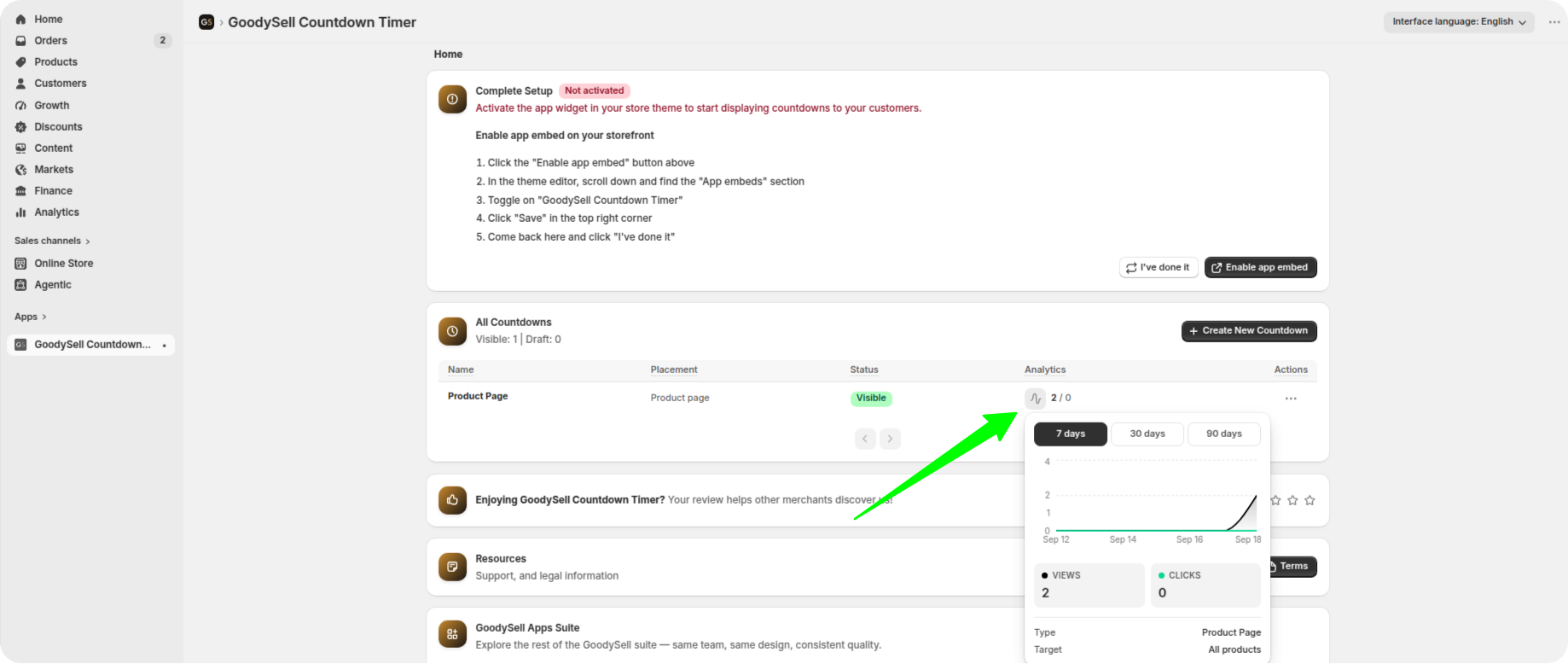Viewport: 1568px width, 670px height.
Task: Click the analytics chart icon for Product Page
Action: (x=1035, y=398)
